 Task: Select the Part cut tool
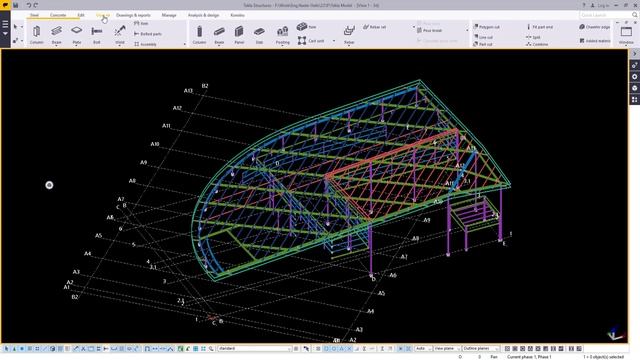pos(483,44)
